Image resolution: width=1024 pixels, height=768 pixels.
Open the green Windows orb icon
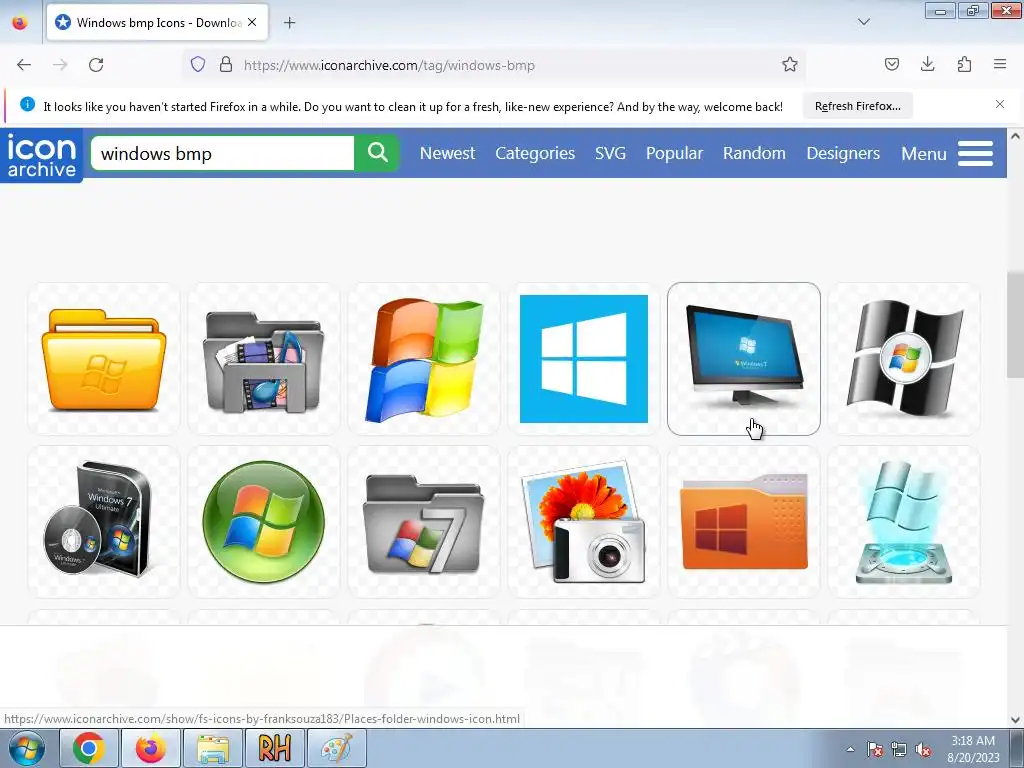[x=264, y=522]
